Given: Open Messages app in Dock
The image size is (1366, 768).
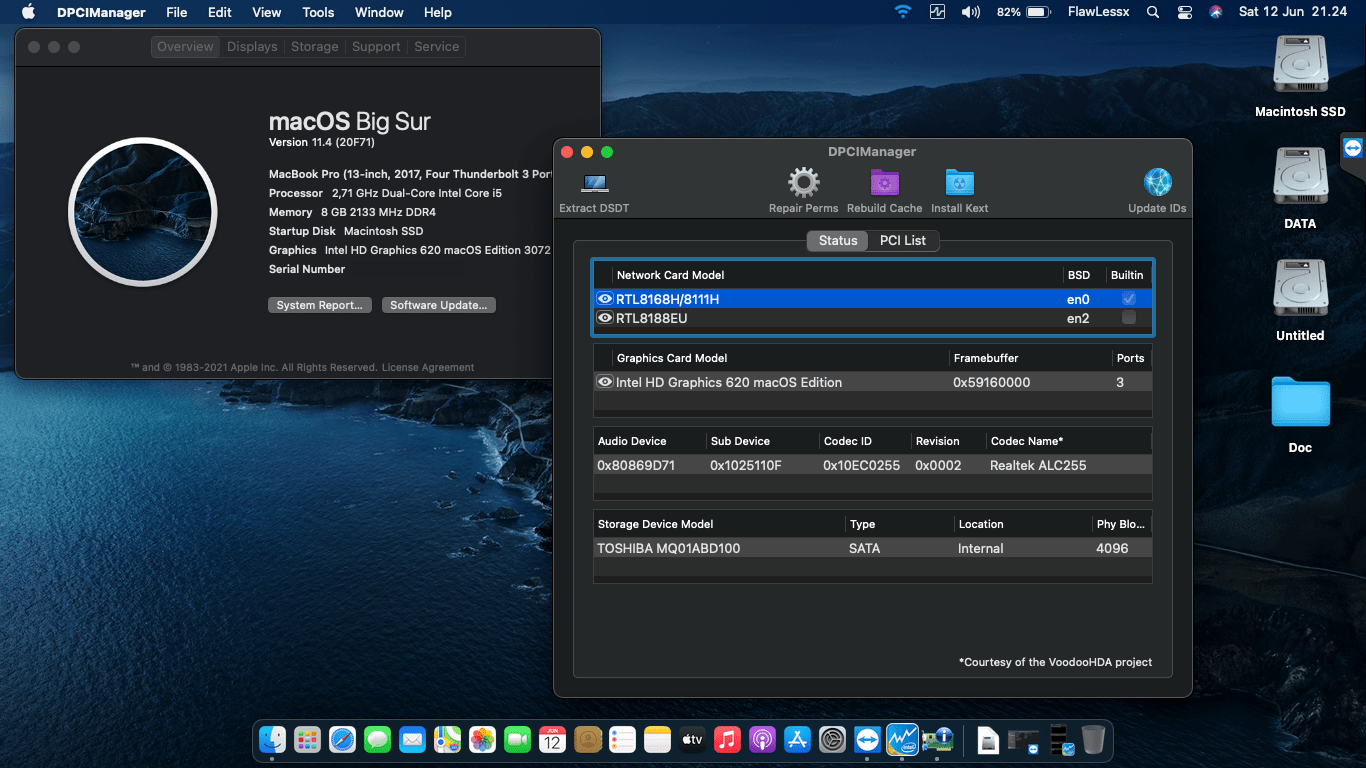Looking at the screenshot, I should 377,740.
